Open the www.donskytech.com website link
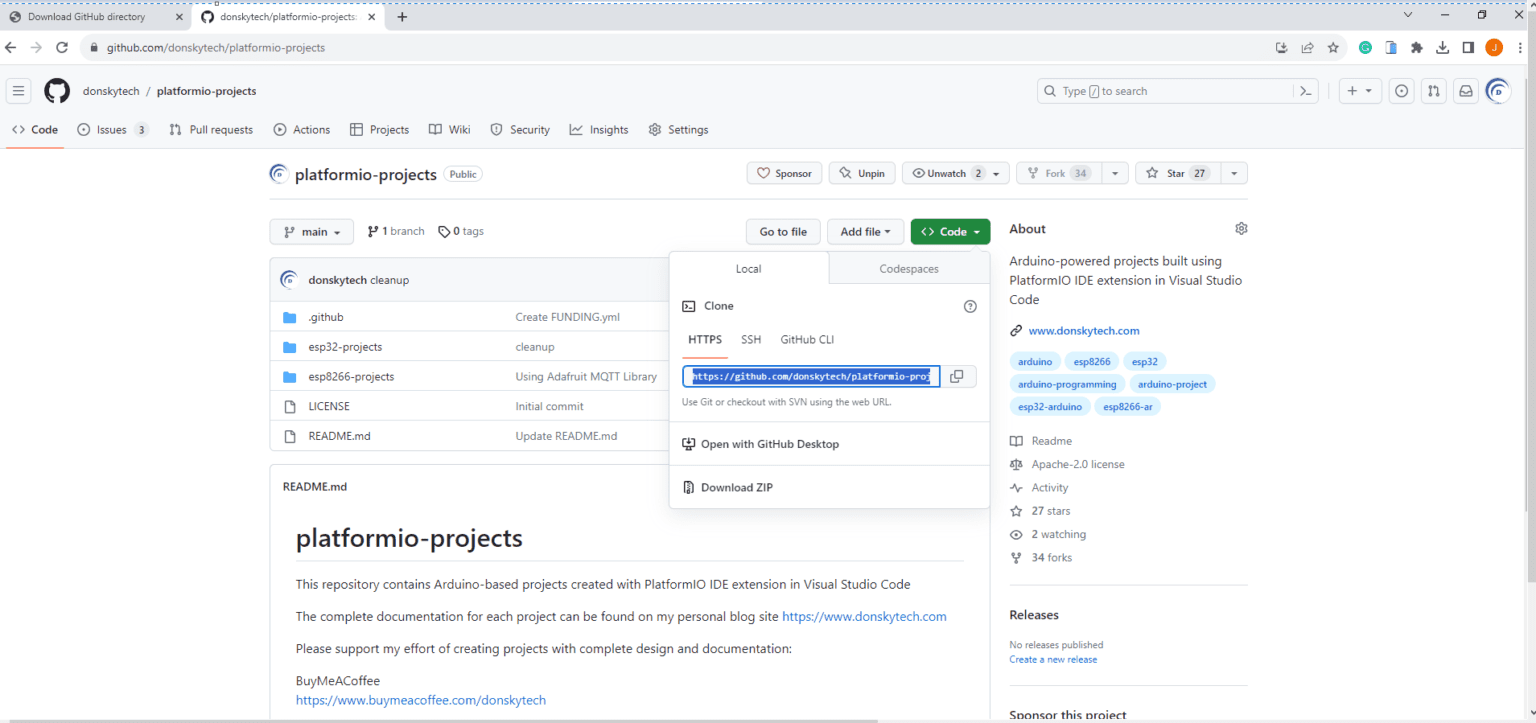Viewport: 1536px width, 723px height. (x=1083, y=330)
